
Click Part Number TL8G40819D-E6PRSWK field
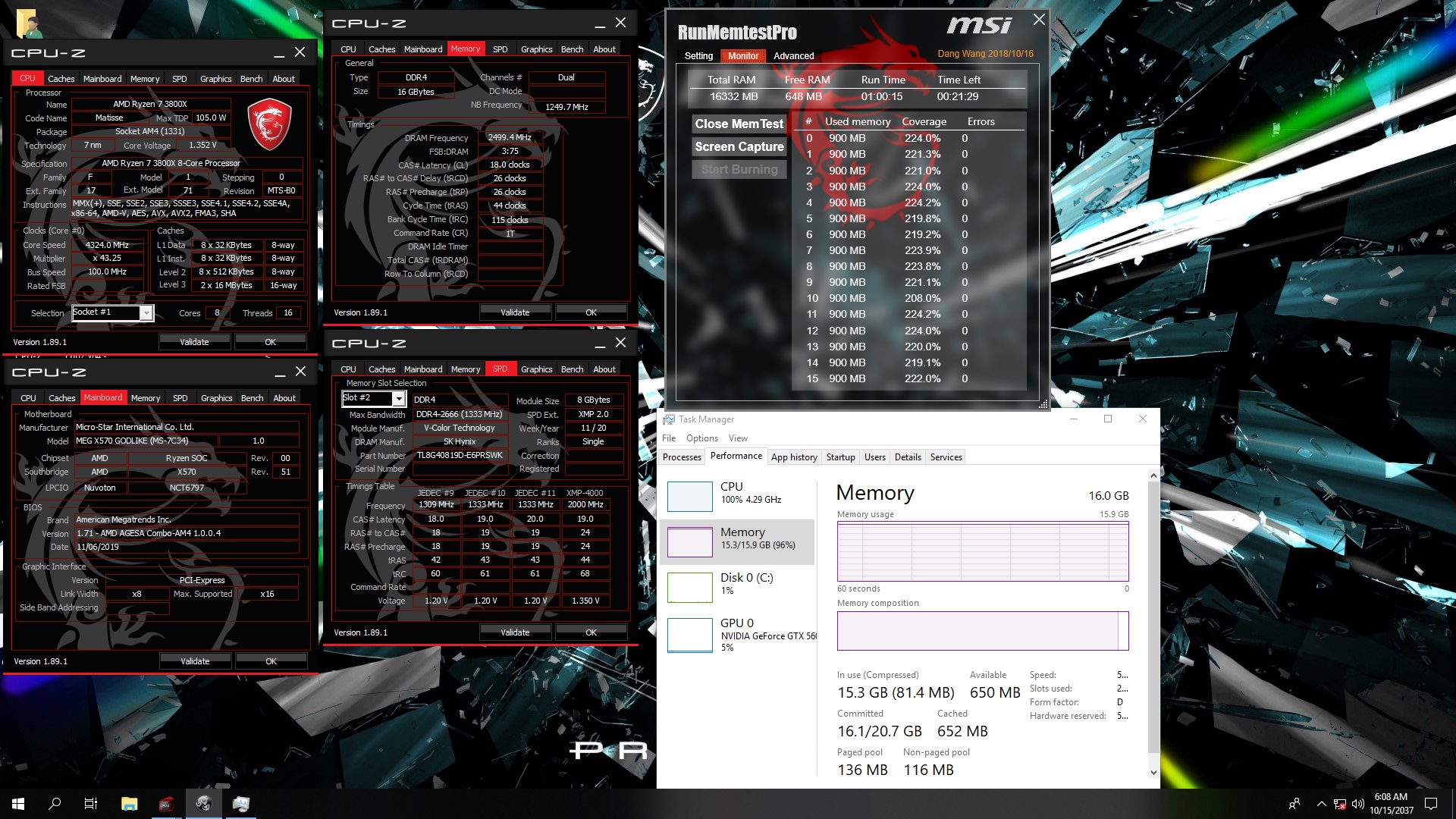(460, 456)
